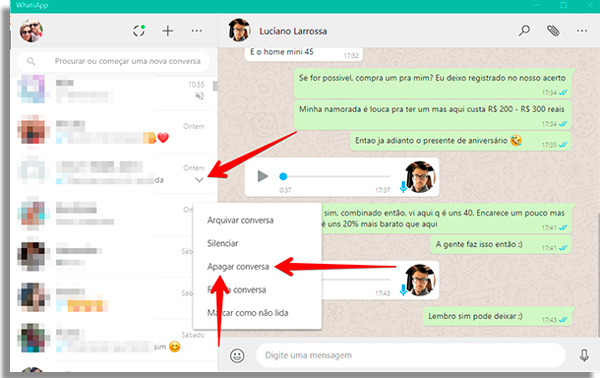Viewport: 600px width, 378px height.
Task: Click sender avatar on the 17:43 voice message
Action: 420,280
